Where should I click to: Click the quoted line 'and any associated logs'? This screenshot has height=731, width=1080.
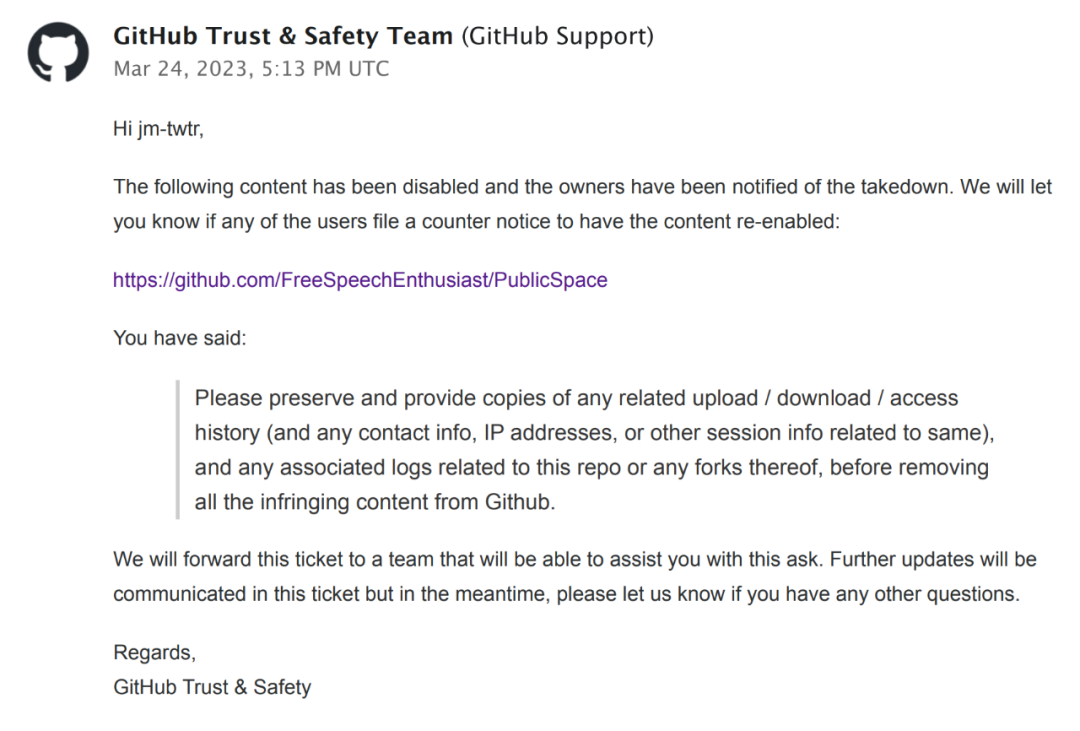click(x=591, y=467)
